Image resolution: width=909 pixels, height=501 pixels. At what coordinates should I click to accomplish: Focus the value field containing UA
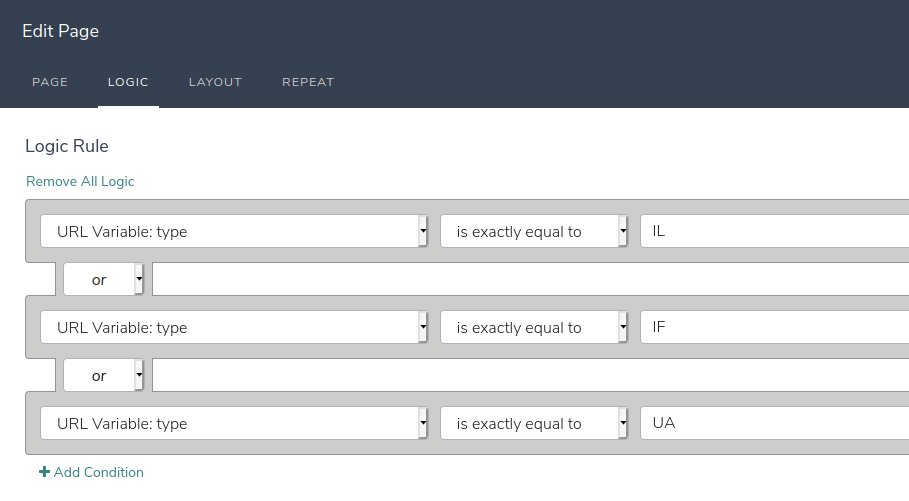[x=775, y=423]
